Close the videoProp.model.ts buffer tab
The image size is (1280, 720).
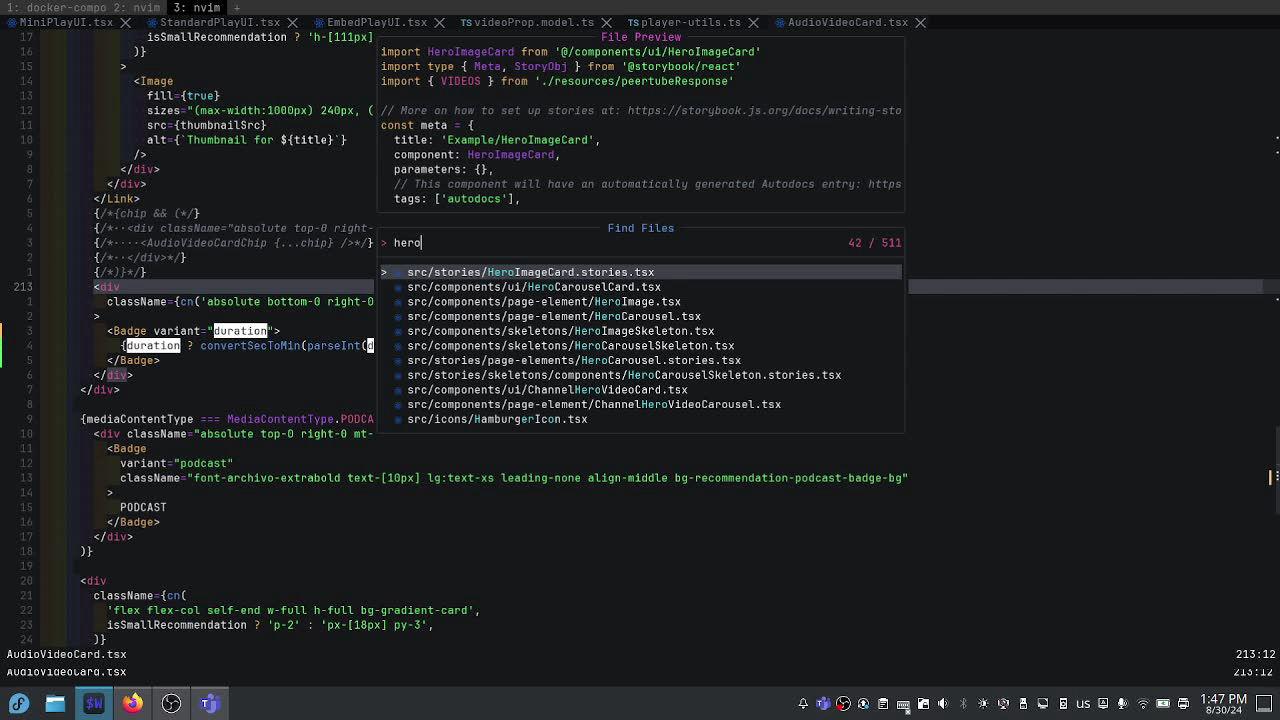(607, 22)
